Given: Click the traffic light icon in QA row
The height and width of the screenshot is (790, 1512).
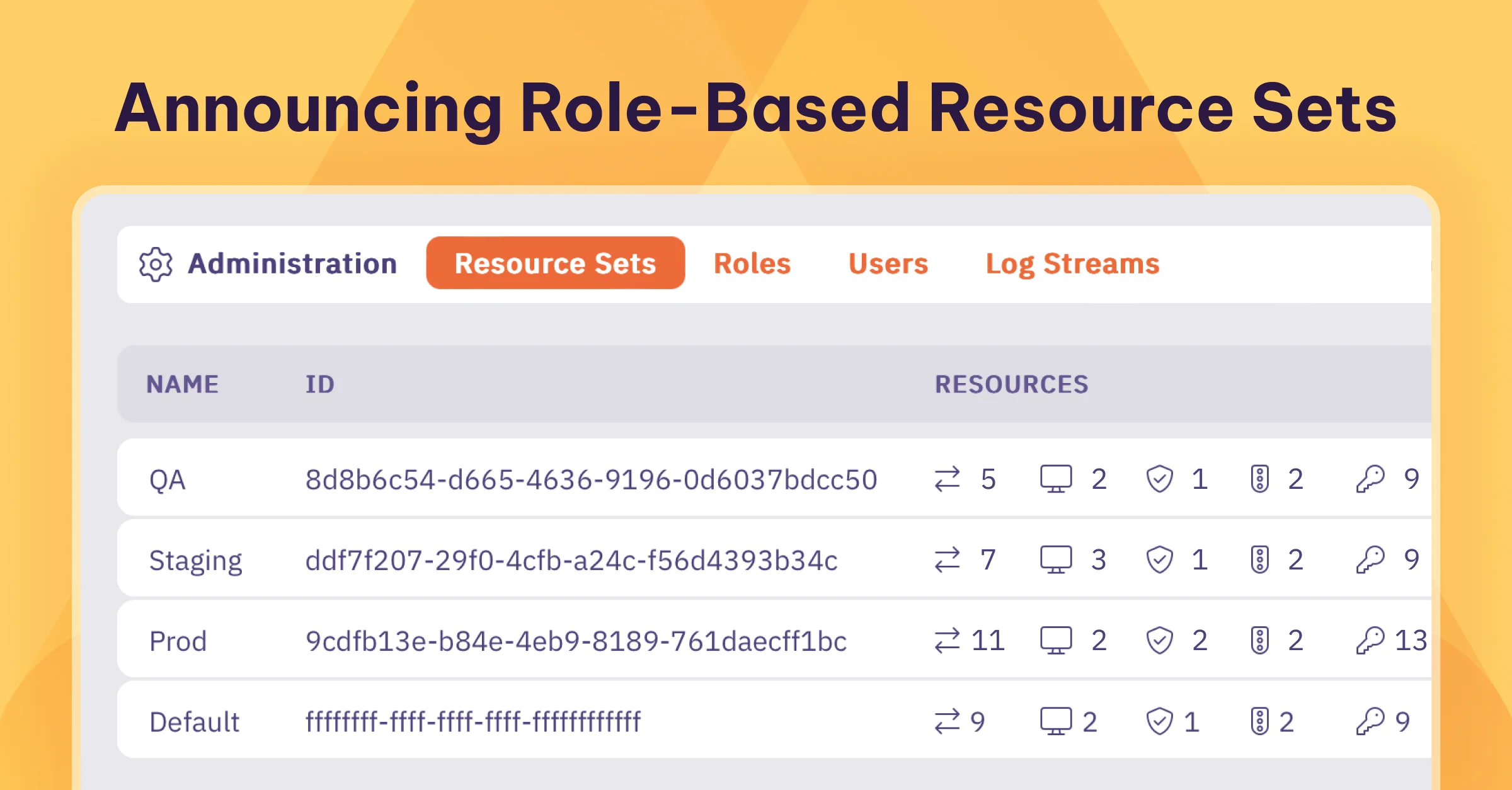Looking at the screenshot, I should click(1260, 479).
